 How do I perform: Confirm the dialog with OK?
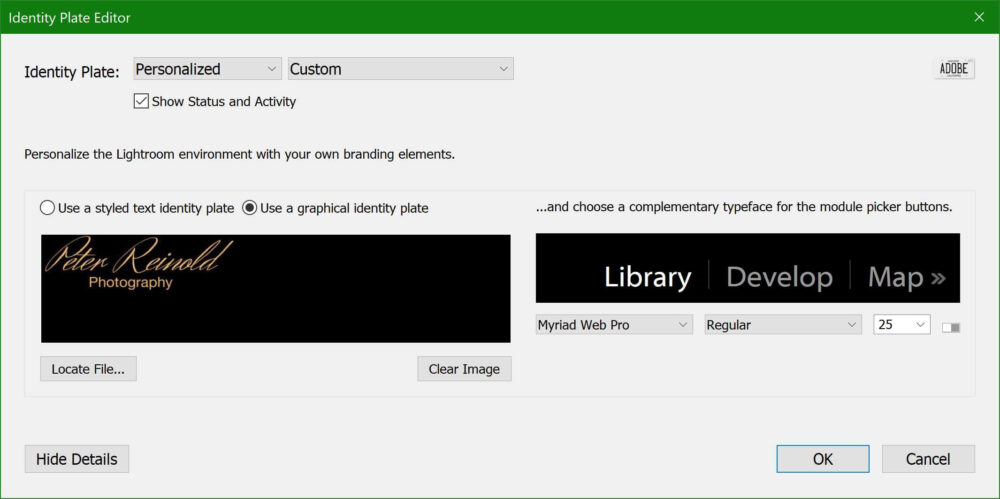pos(822,459)
